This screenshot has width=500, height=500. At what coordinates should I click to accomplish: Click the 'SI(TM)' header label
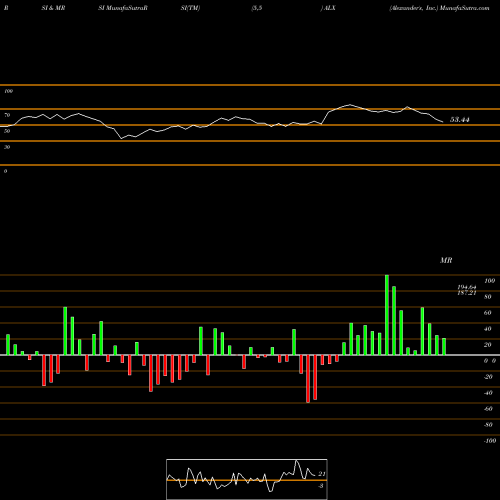click(190, 8)
